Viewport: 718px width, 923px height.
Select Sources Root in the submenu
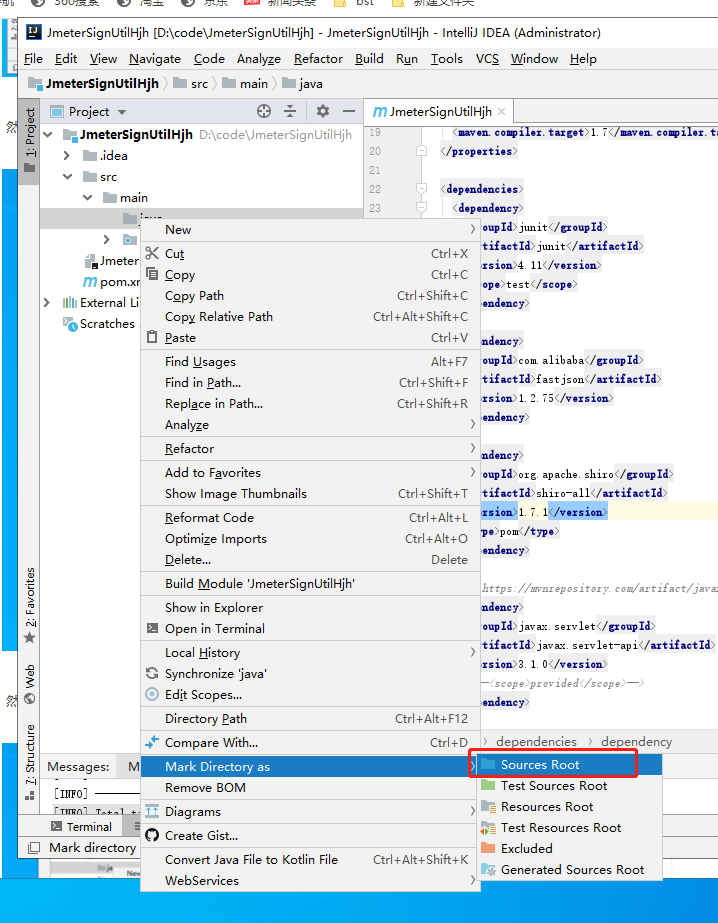[x=569, y=765]
